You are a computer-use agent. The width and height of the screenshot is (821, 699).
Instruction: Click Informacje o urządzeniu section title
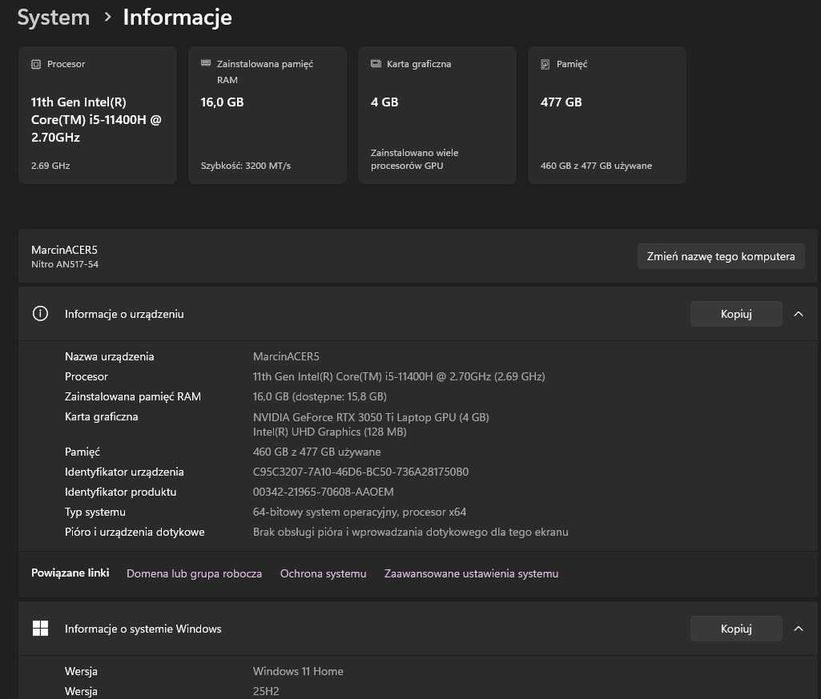(124, 314)
